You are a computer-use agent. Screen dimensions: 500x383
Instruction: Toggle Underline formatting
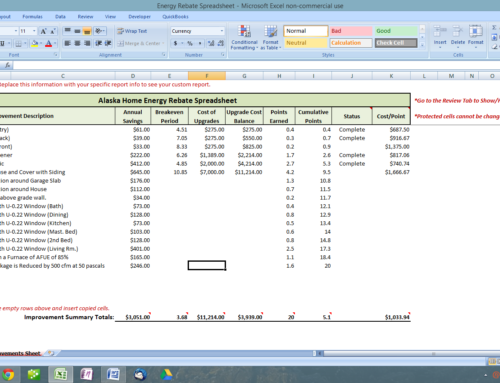[x=2, y=44]
